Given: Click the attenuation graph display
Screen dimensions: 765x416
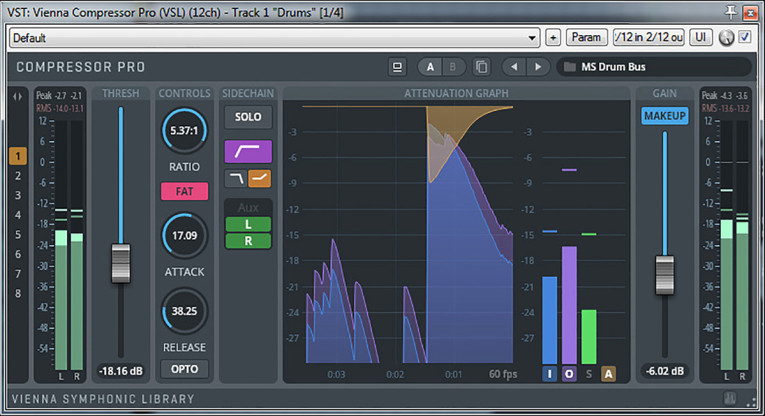Looking at the screenshot, I should coord(407,233).
